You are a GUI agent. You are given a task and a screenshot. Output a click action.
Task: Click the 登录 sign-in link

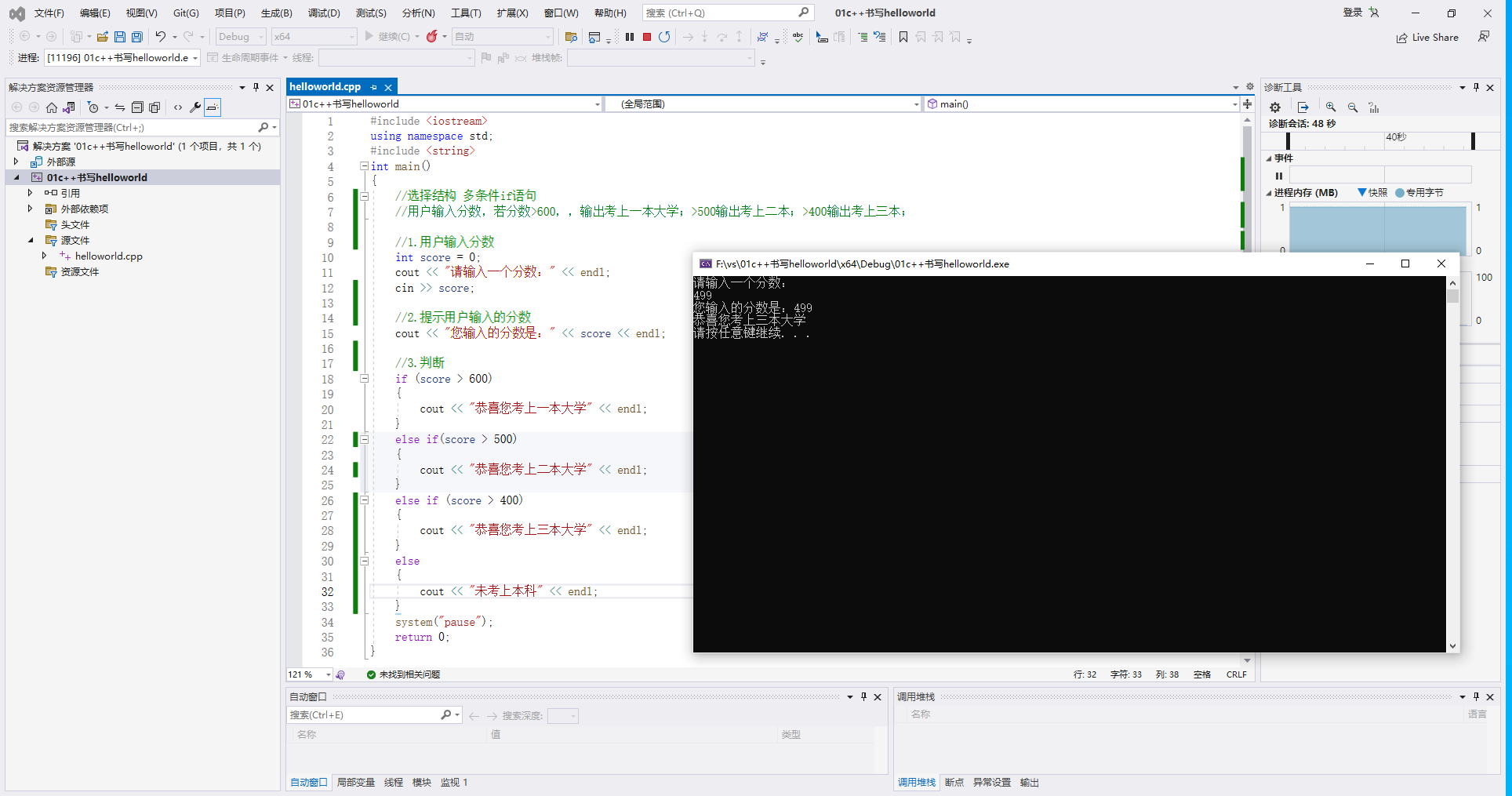[x=1352, y=13]
